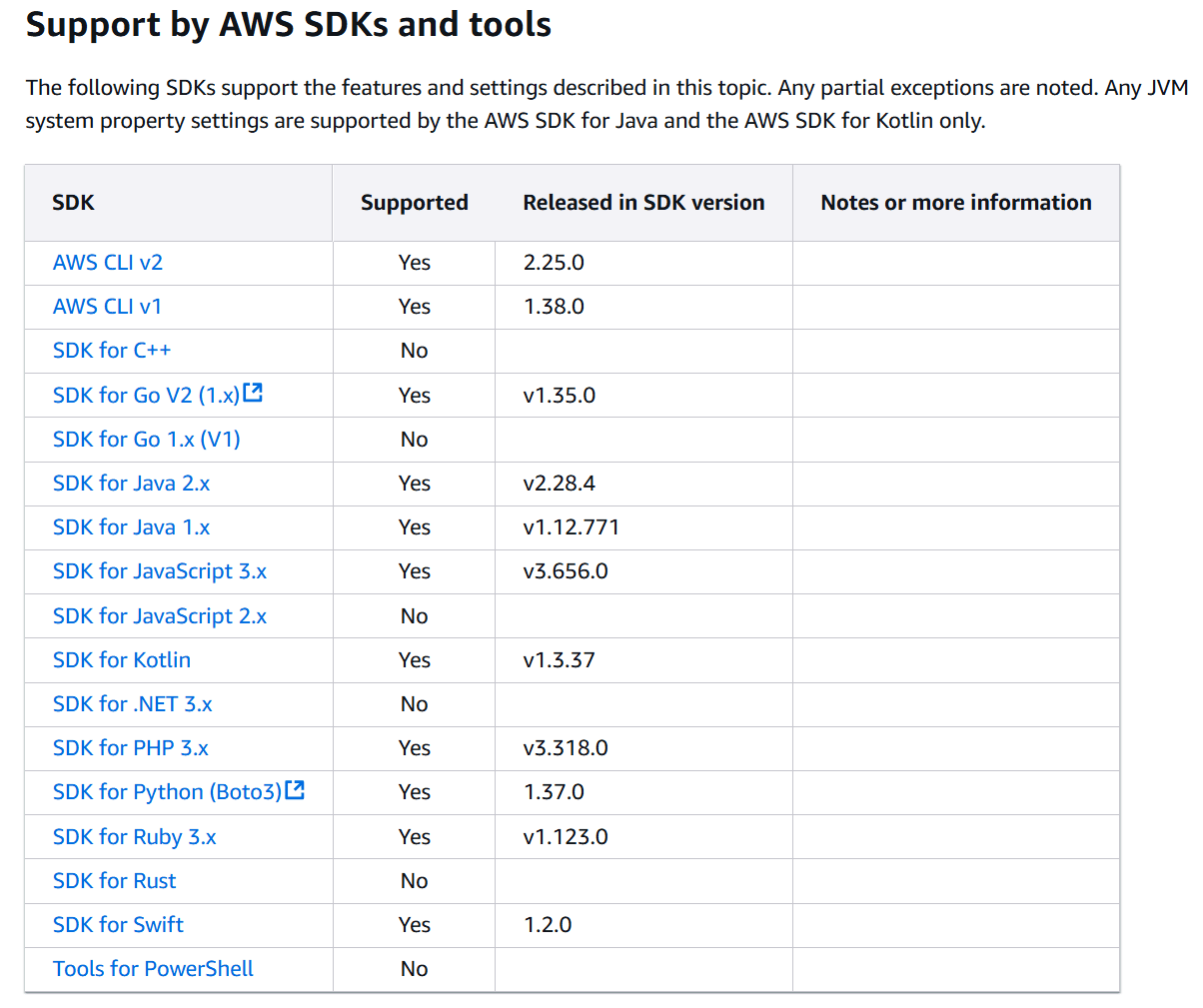This screenshot has width=1203, height=1008.
Task: Follow the SDK for Swift link
Action: [x=118, y=925]
